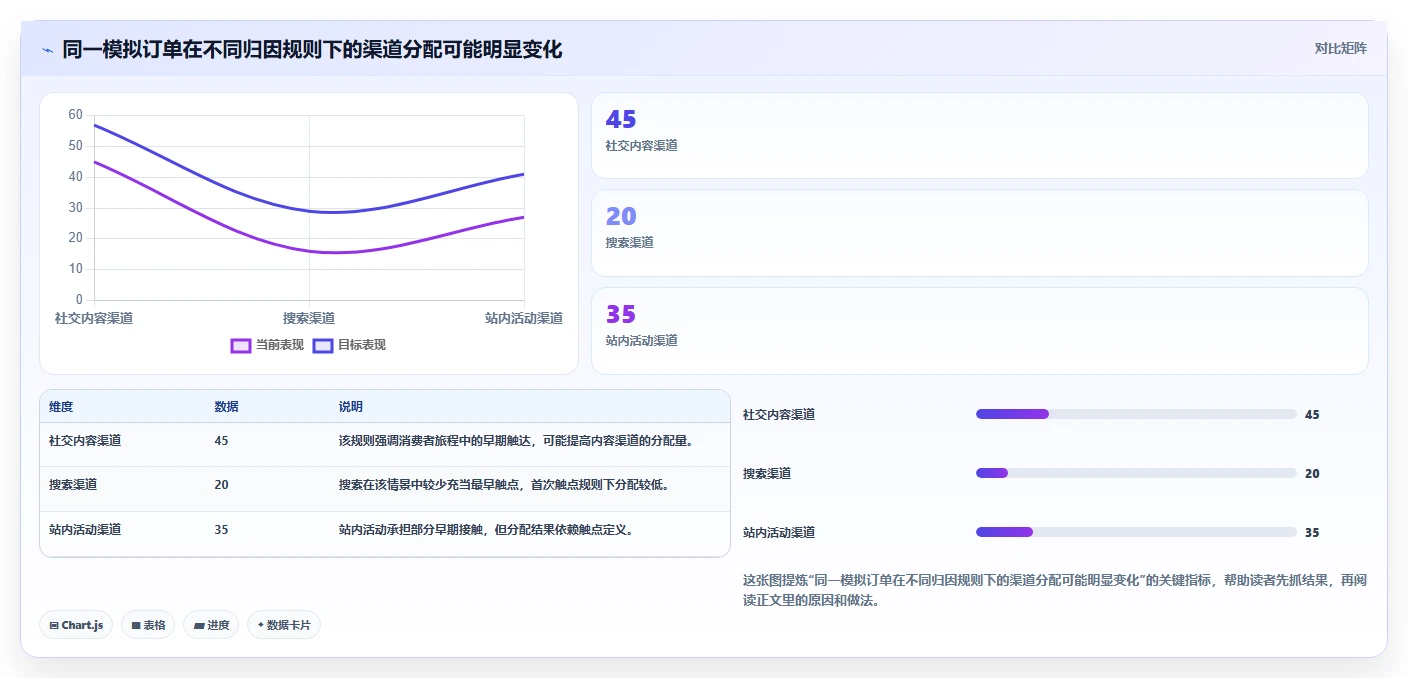Open the data card showing 45
This screenshot has width=1408, height=678.
coord(980,136)
